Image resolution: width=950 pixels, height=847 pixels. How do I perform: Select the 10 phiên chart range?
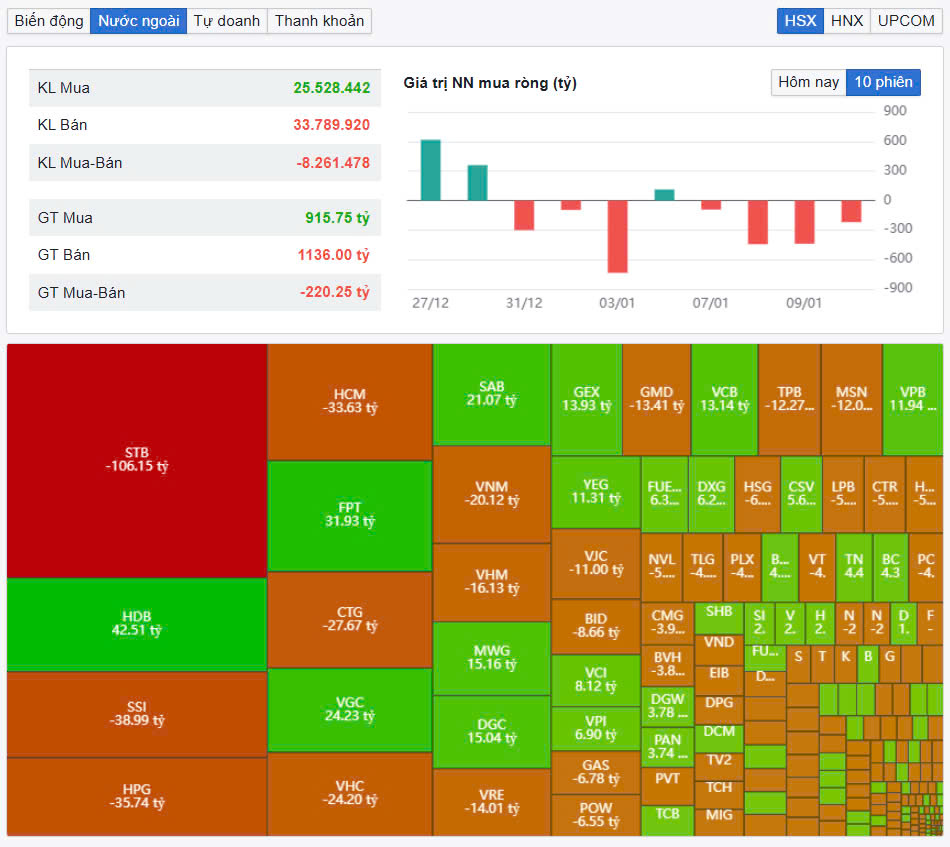pos(883,82)
